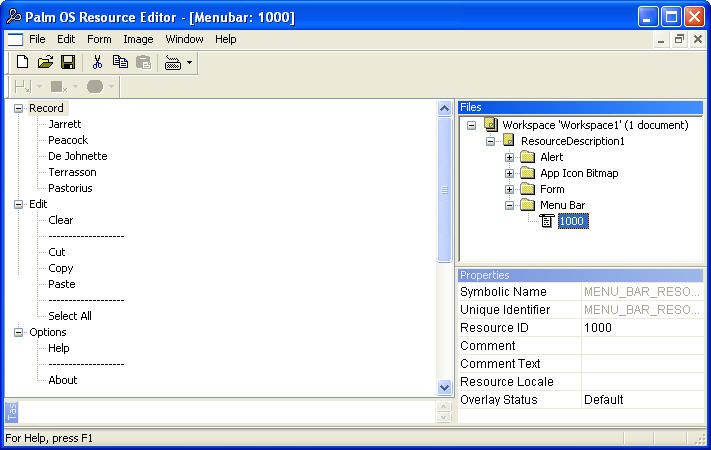
Task: Select the Select All tree item
Action: [x=70, y=316]
